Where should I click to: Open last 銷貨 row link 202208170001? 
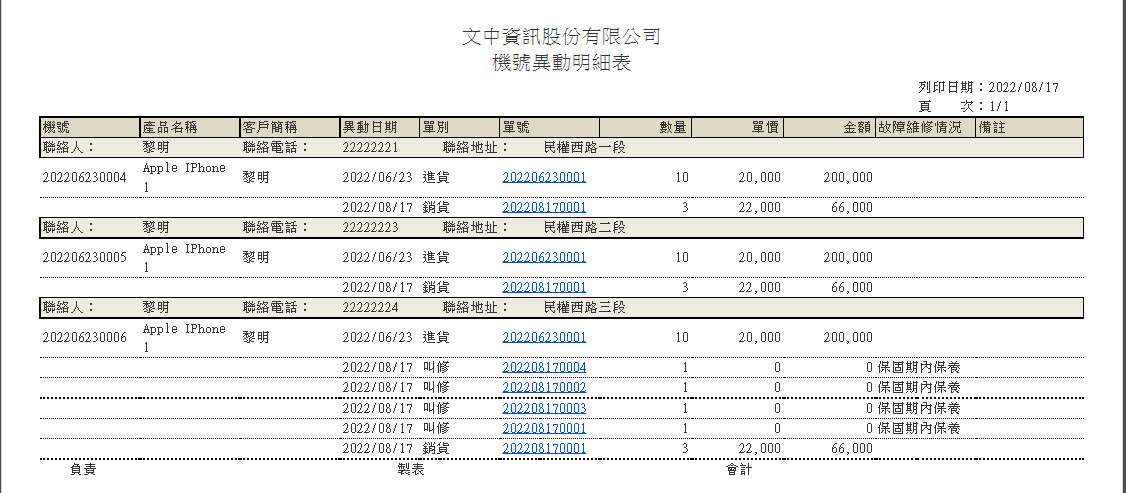pos(544,449)
